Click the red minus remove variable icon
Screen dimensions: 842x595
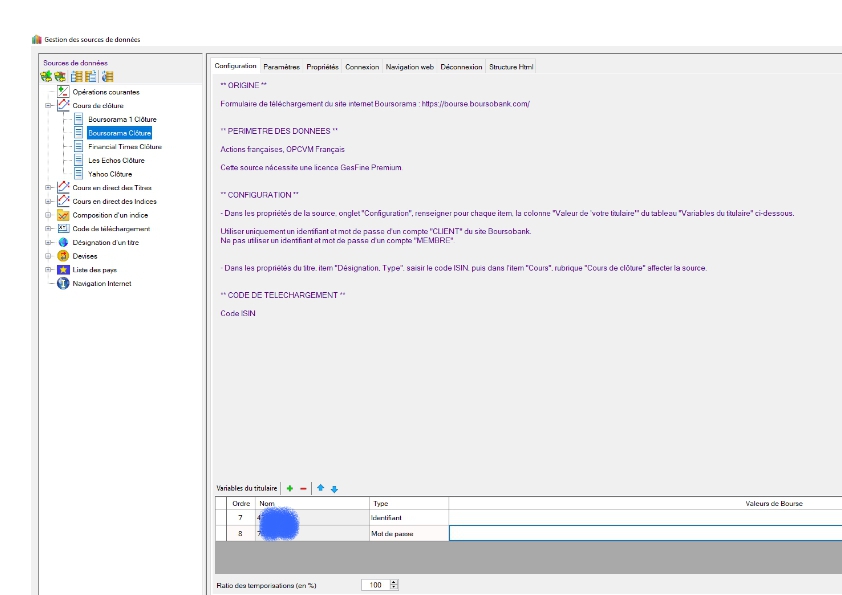click(303, 489)
